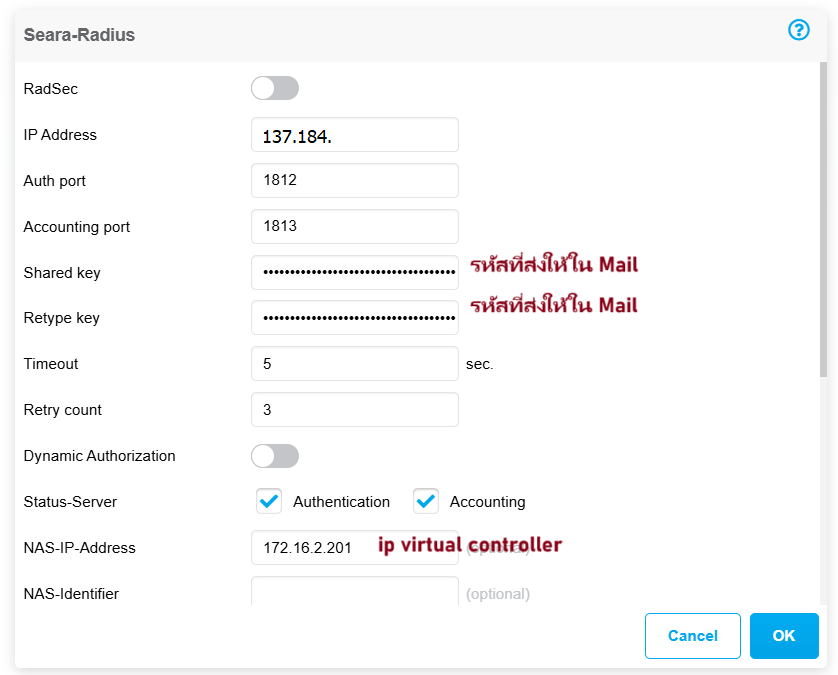The image size is (838, 675).
Task: Click the Seara-Radius dialog title
Action: point(79,35)
